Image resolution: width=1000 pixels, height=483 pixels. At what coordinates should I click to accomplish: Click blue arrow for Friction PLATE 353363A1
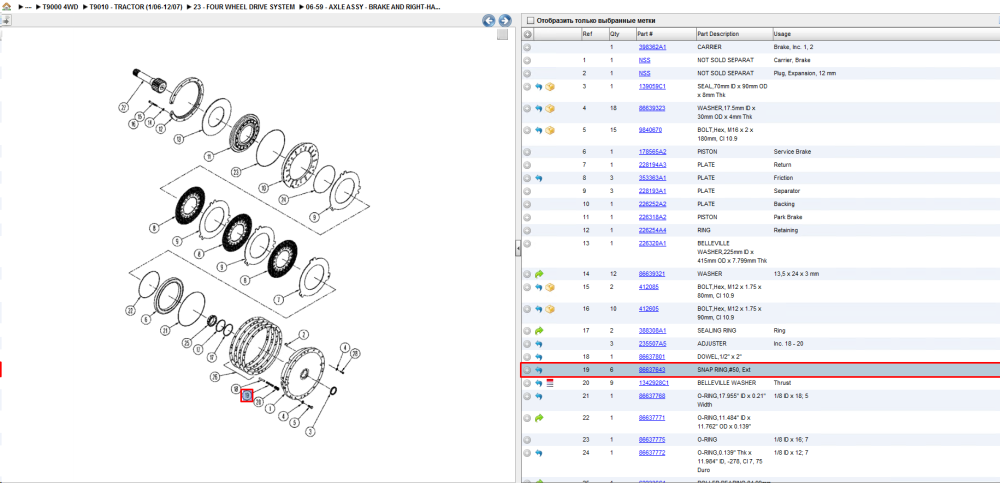coord(539,178)
